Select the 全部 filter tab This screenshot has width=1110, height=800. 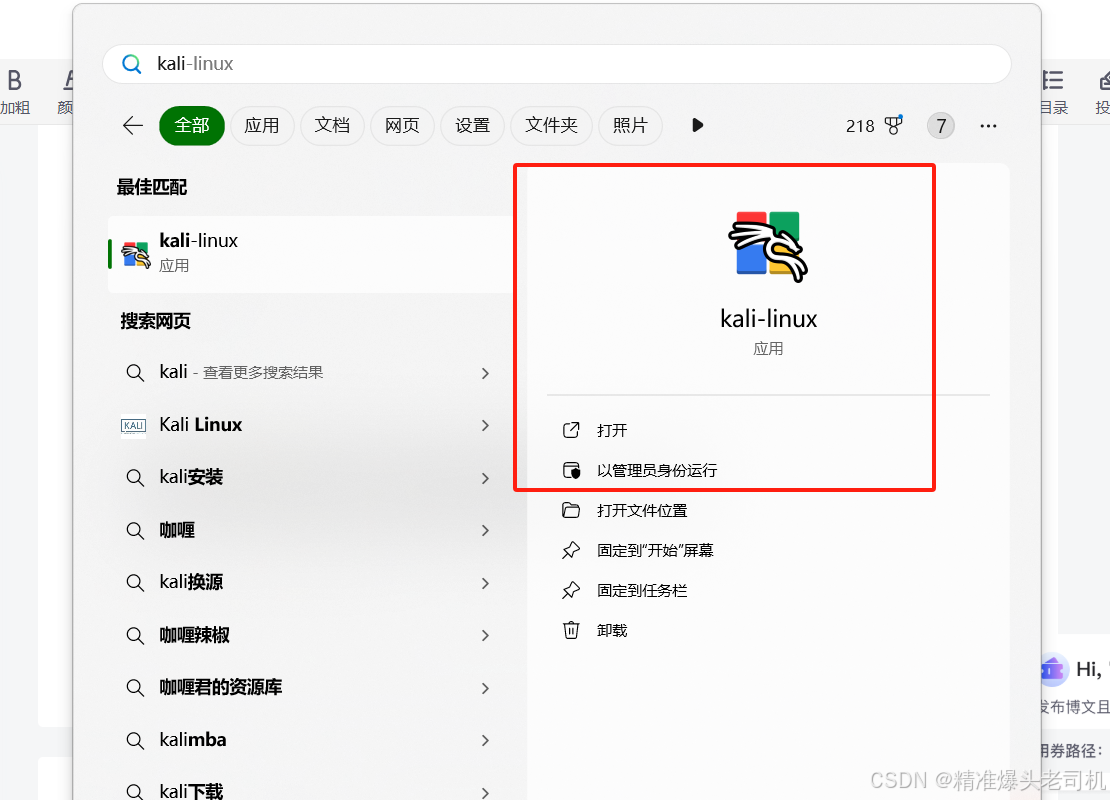(x=192, y=126)
